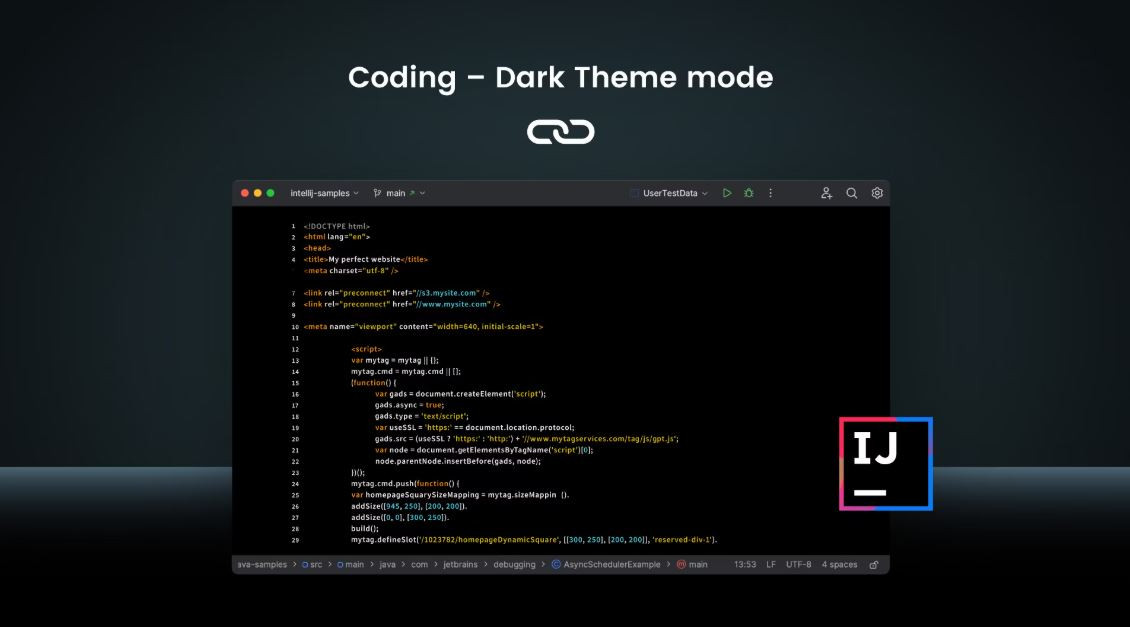Toggle the read-only lock in status bar
This screenshot has height=627, width=1130.
(x=873, y=565)
